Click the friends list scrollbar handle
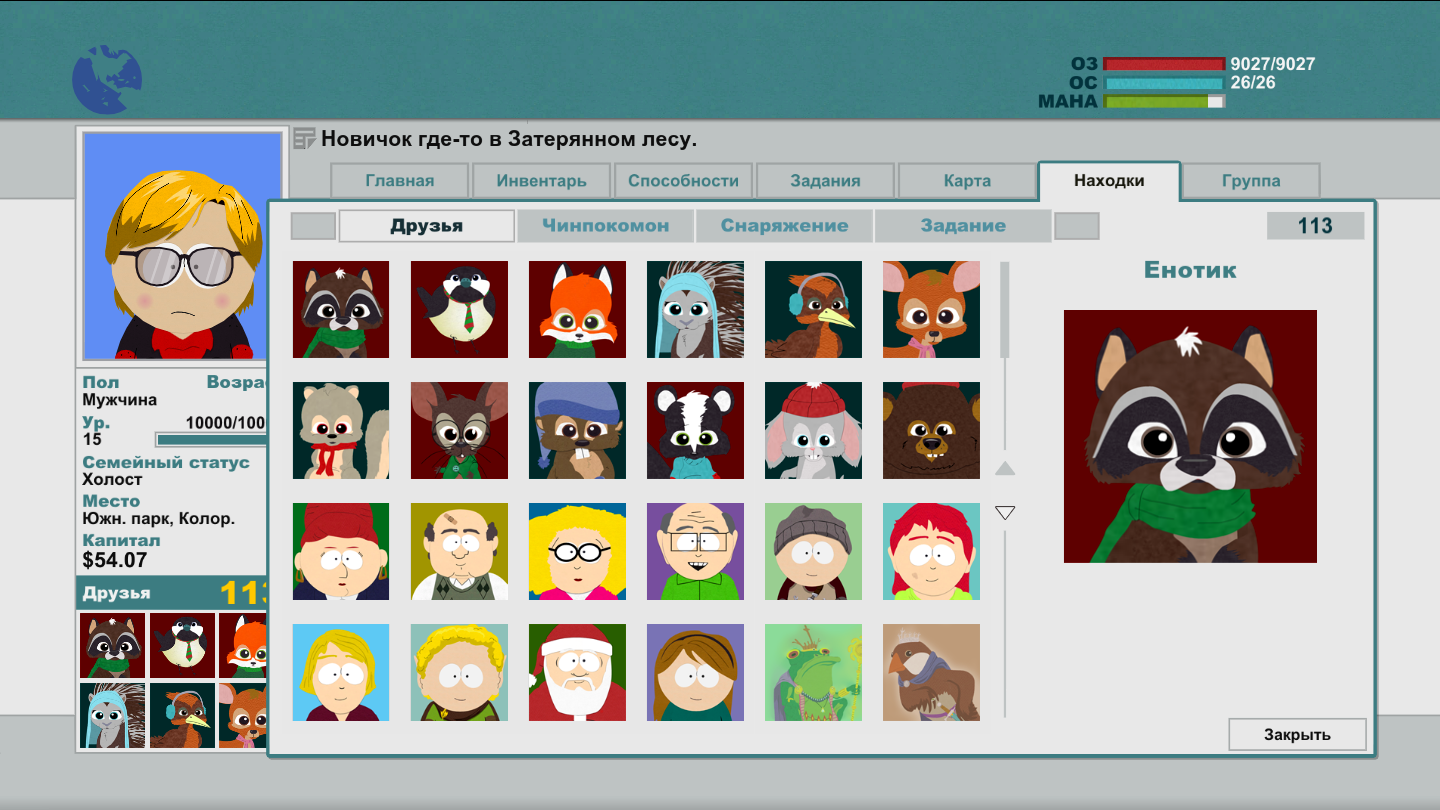Screen dimensions: 1440x810 pos(1005,309)
